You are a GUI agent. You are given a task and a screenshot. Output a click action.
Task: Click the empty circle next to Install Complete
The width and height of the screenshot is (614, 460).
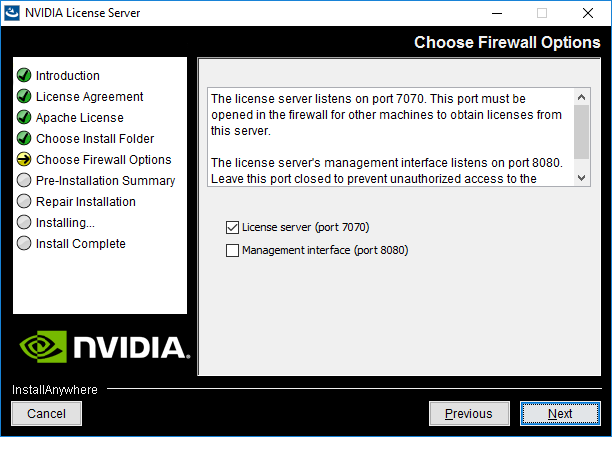[x=25, y=244]
